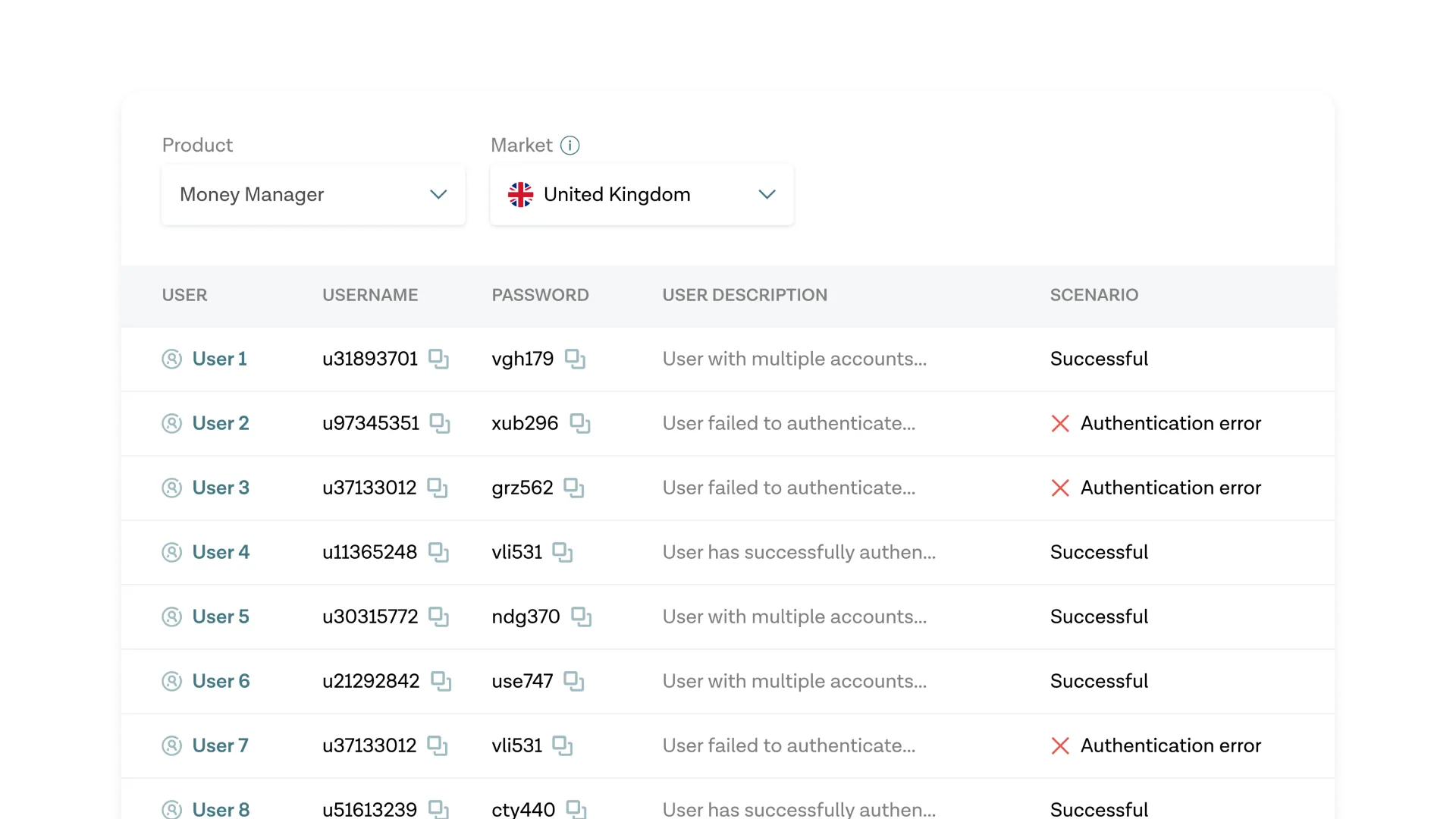Click the SCENARIO column header
The width and height of the screenshot is (1456, 819).
click(1094, 295)
